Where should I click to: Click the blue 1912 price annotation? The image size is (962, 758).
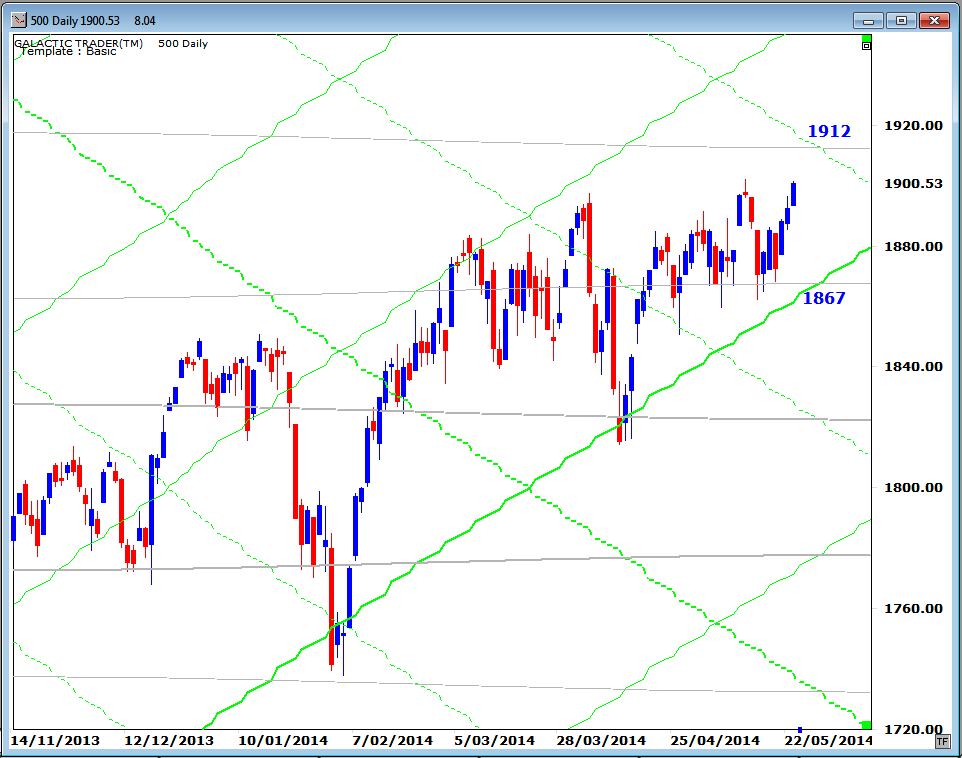tap(829, 131)
